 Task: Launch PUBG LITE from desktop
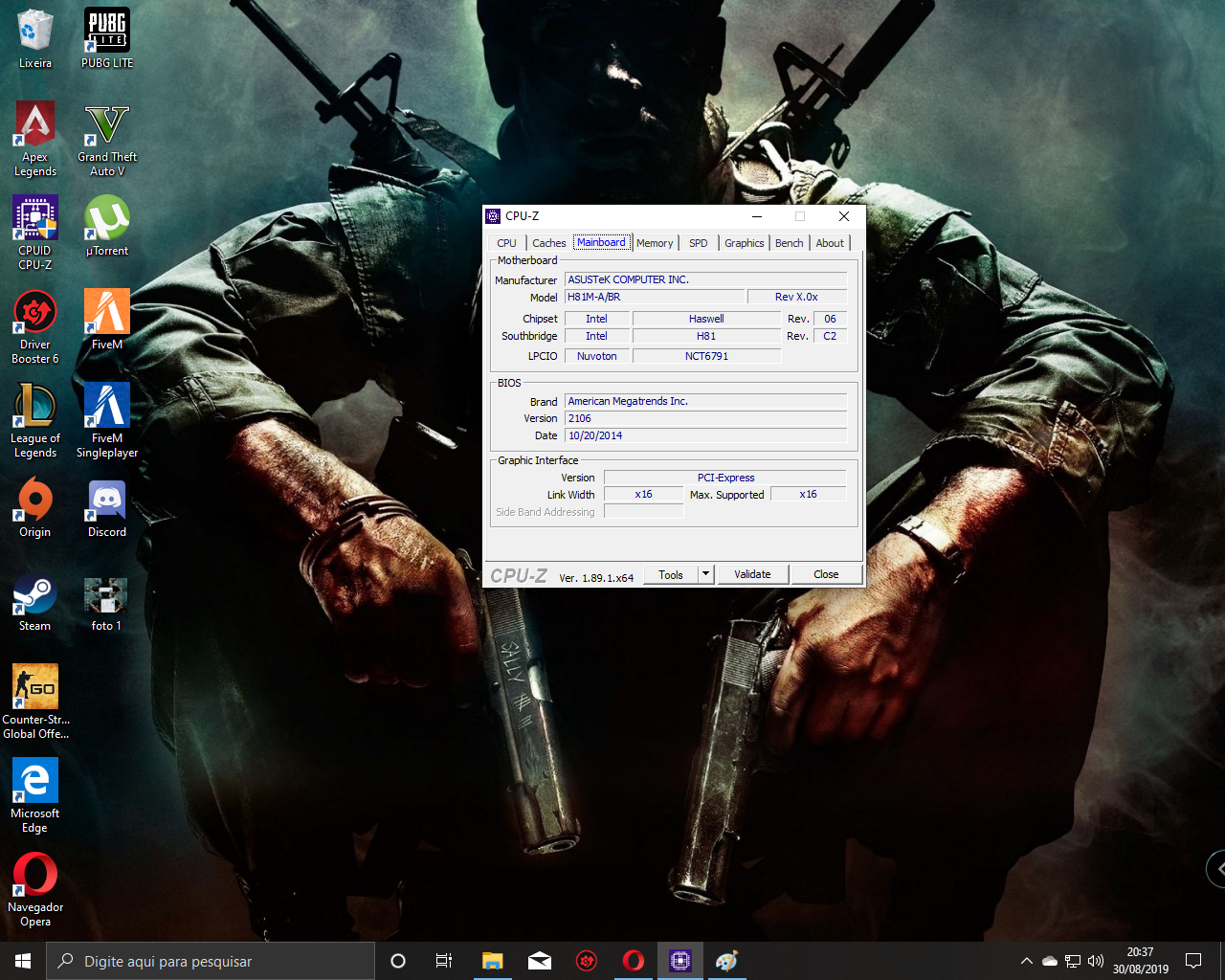(107, 39)
